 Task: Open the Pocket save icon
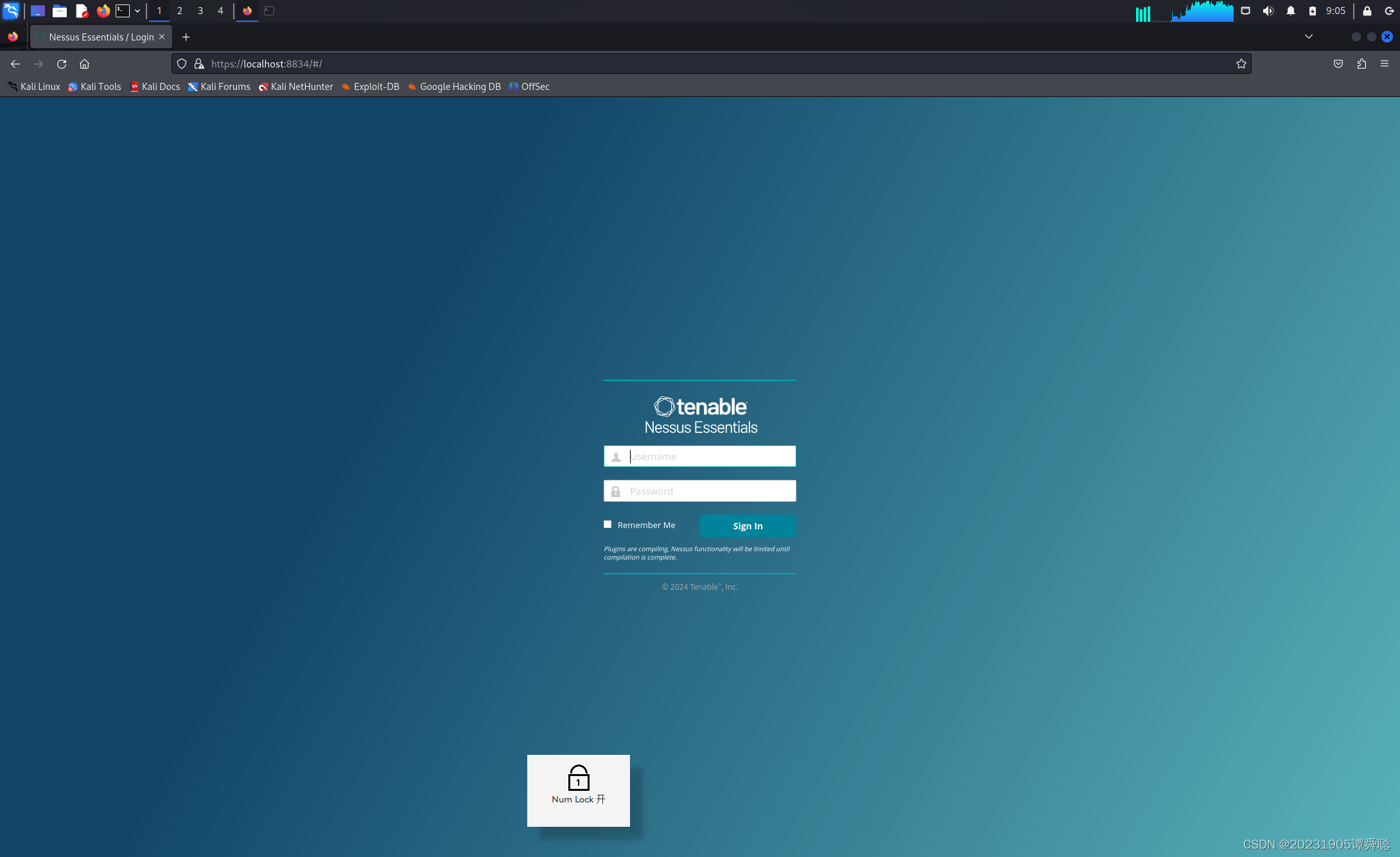tap(1338, 64)
